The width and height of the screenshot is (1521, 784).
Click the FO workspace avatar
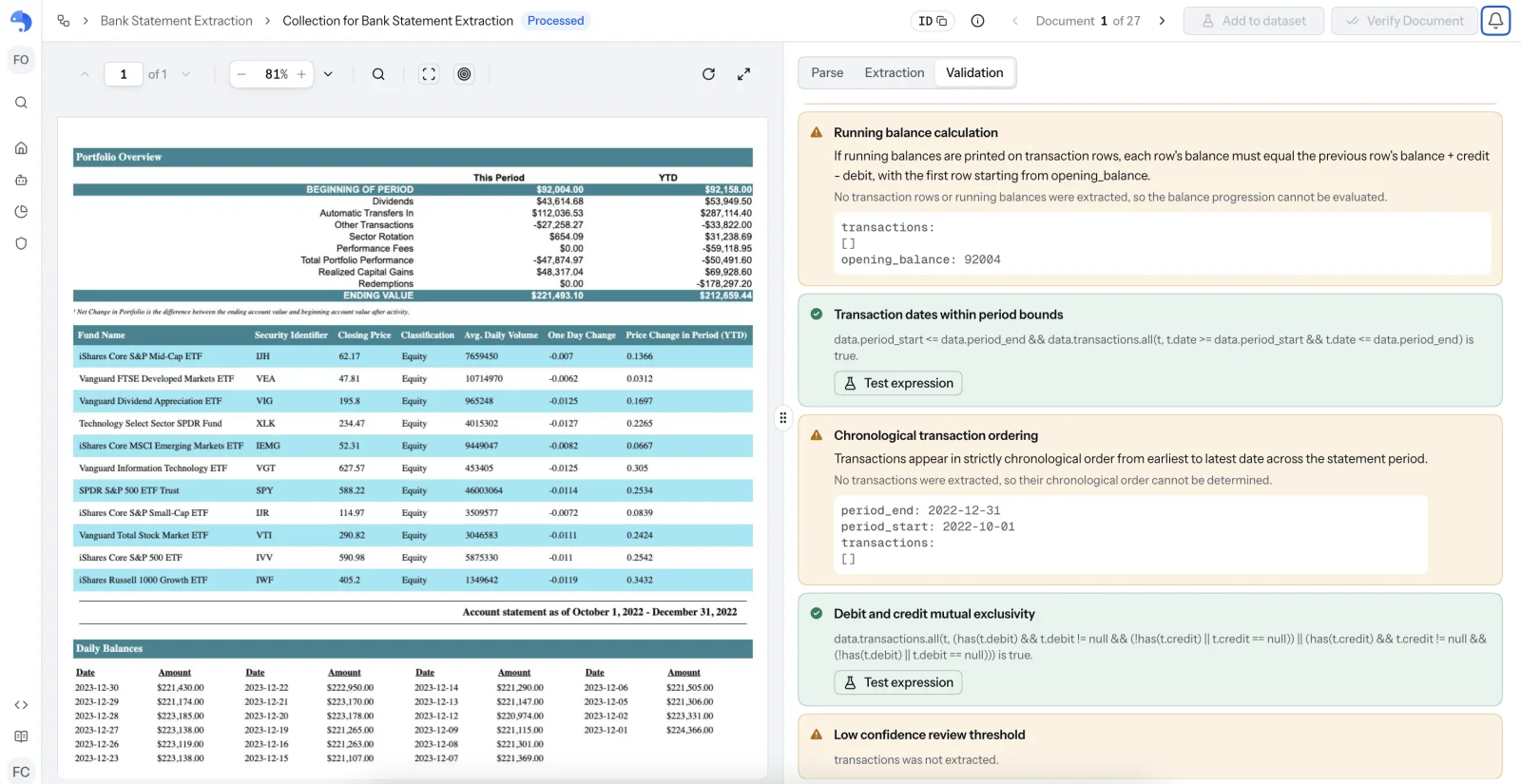tap(21, 60)
